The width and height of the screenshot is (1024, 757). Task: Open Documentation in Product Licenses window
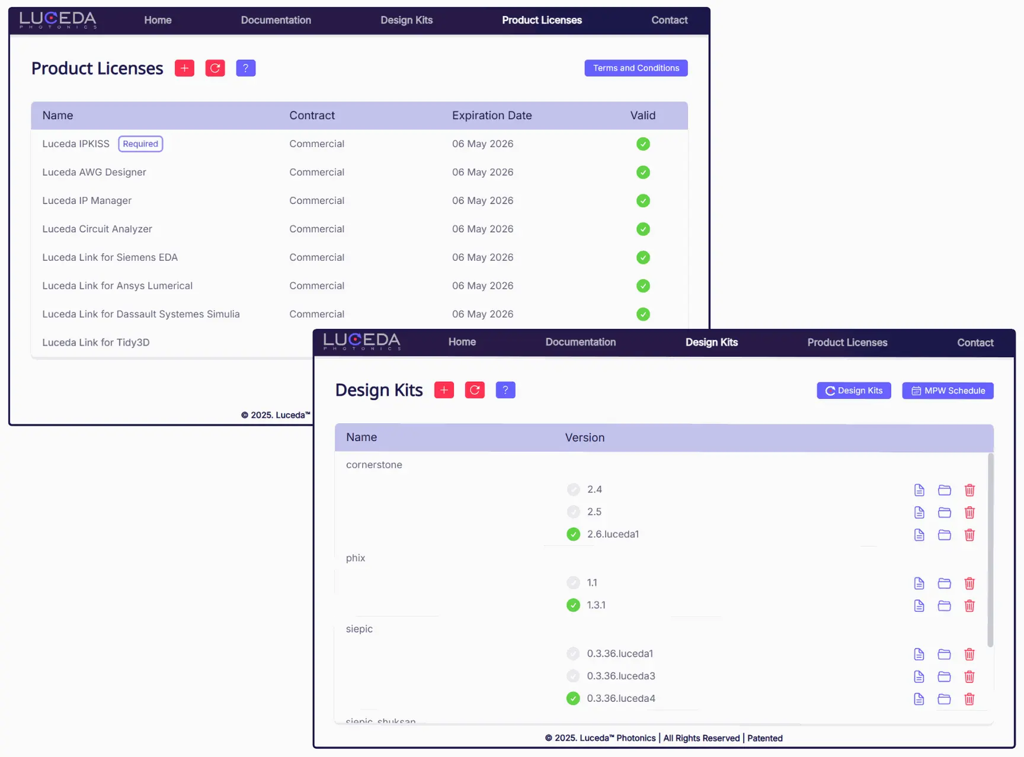point(276,20)
